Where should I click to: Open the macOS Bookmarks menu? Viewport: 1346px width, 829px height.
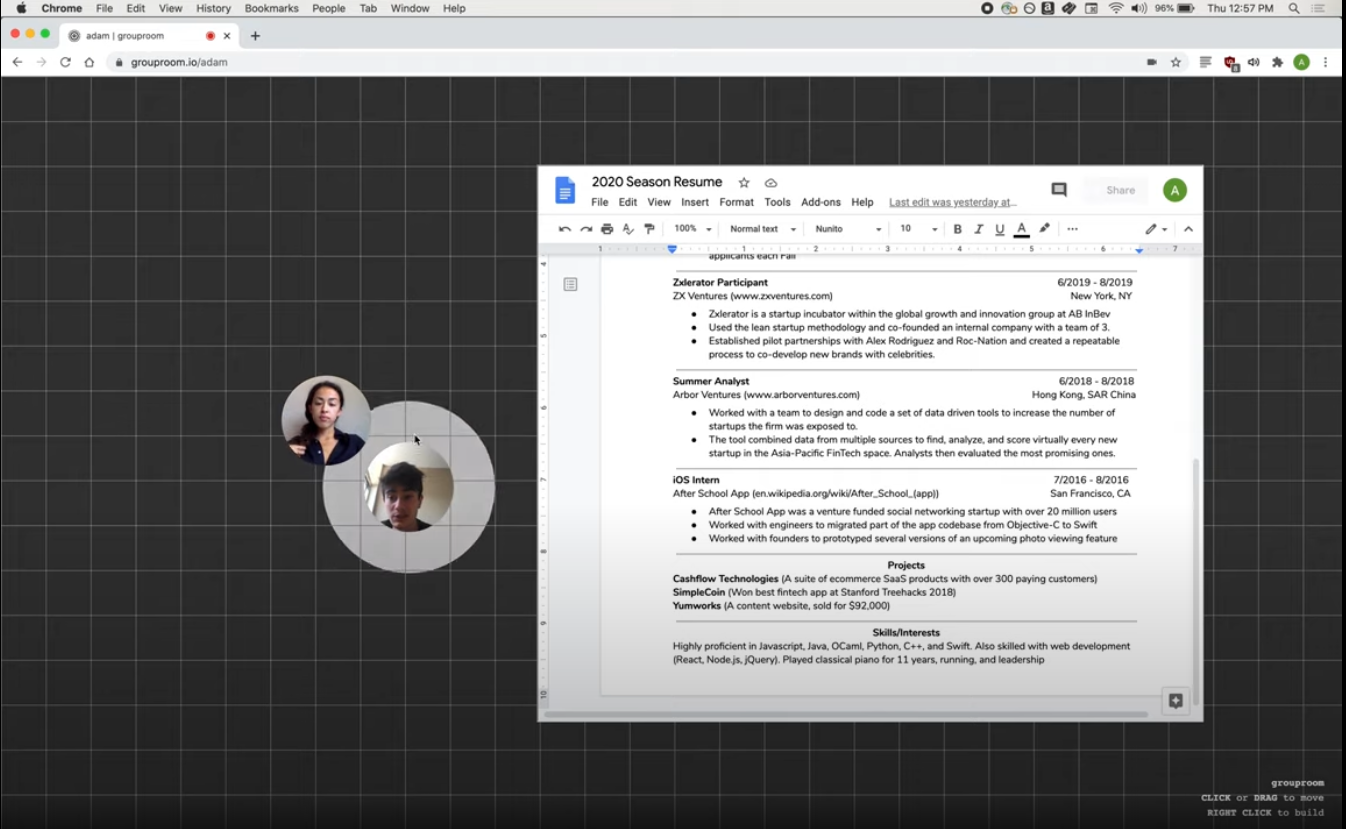pos(271,8)
